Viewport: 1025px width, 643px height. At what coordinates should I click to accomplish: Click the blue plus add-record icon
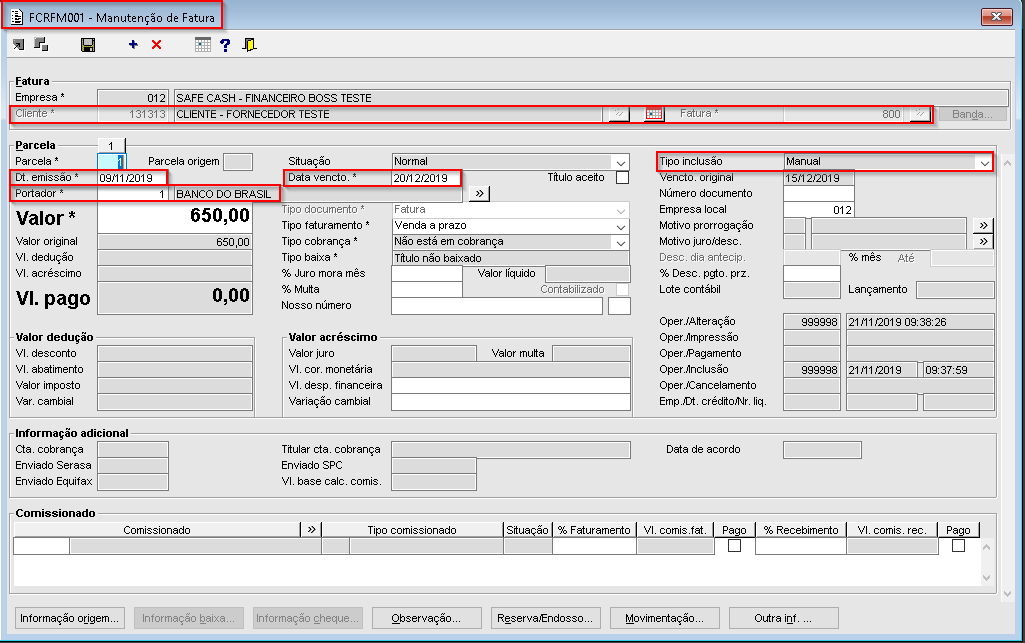(x=133, y=44)
